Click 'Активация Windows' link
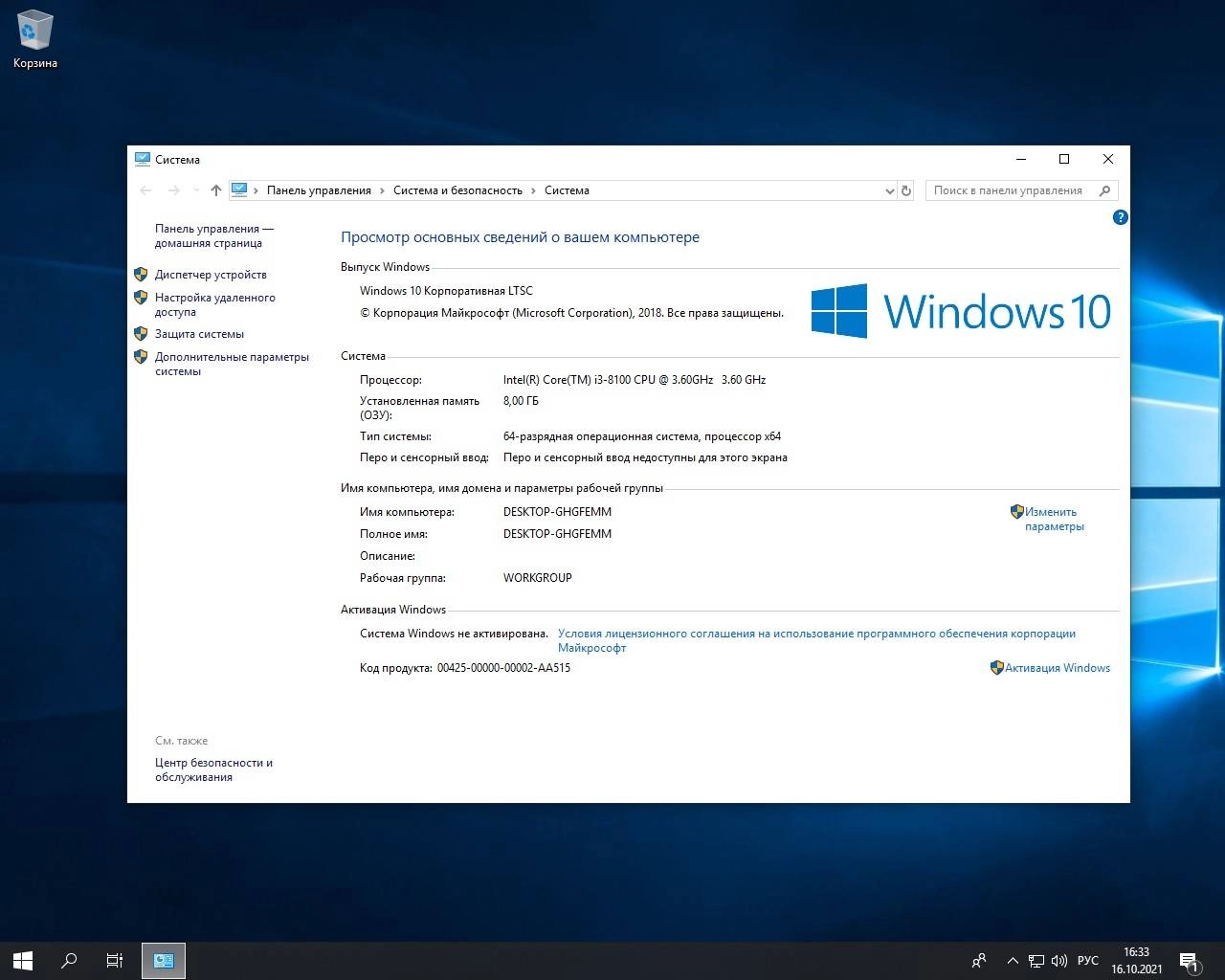The width and height of the screenshot is (1225, 980). click(x=1058, y=668)
